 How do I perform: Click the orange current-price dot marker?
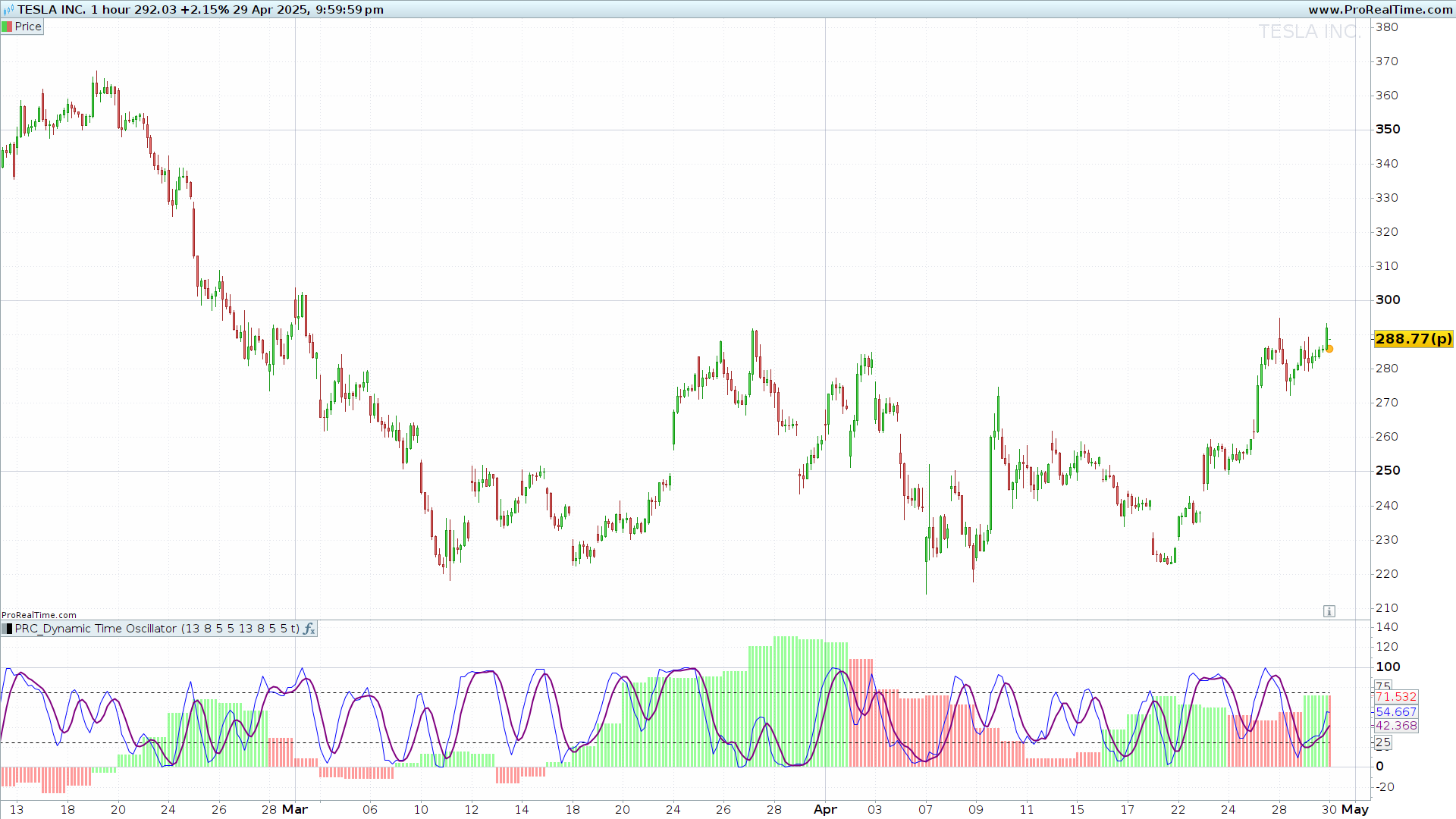coord(1329,349)
